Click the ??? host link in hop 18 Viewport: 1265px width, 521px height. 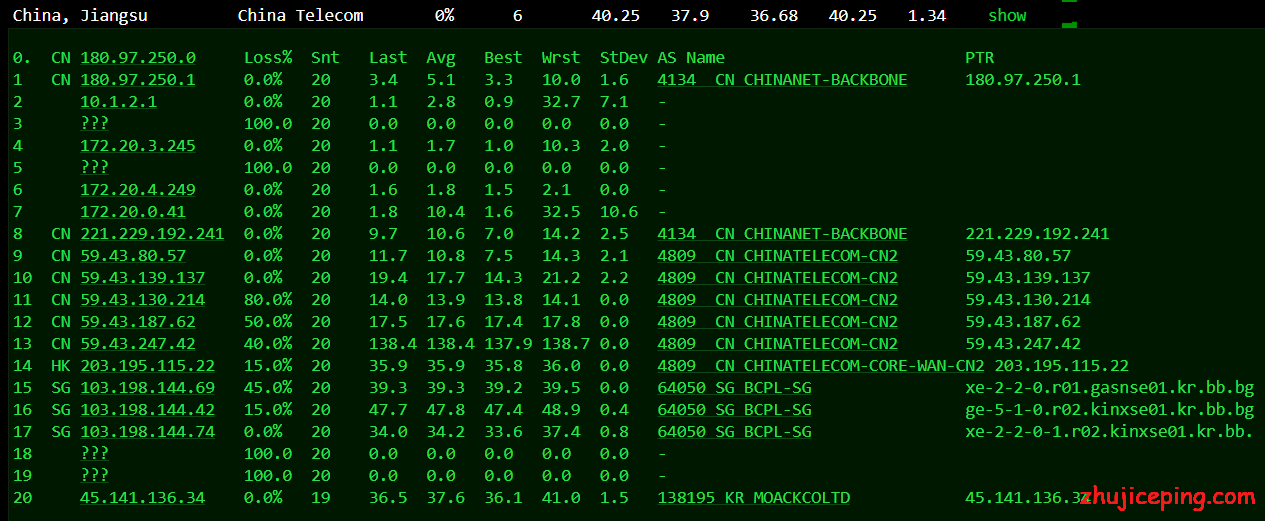pos(94,454)
